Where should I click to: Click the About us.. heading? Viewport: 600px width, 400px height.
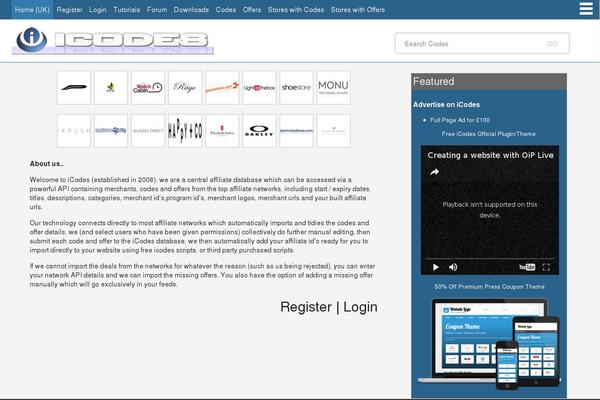pyautogui.click(x=47, y=164)
